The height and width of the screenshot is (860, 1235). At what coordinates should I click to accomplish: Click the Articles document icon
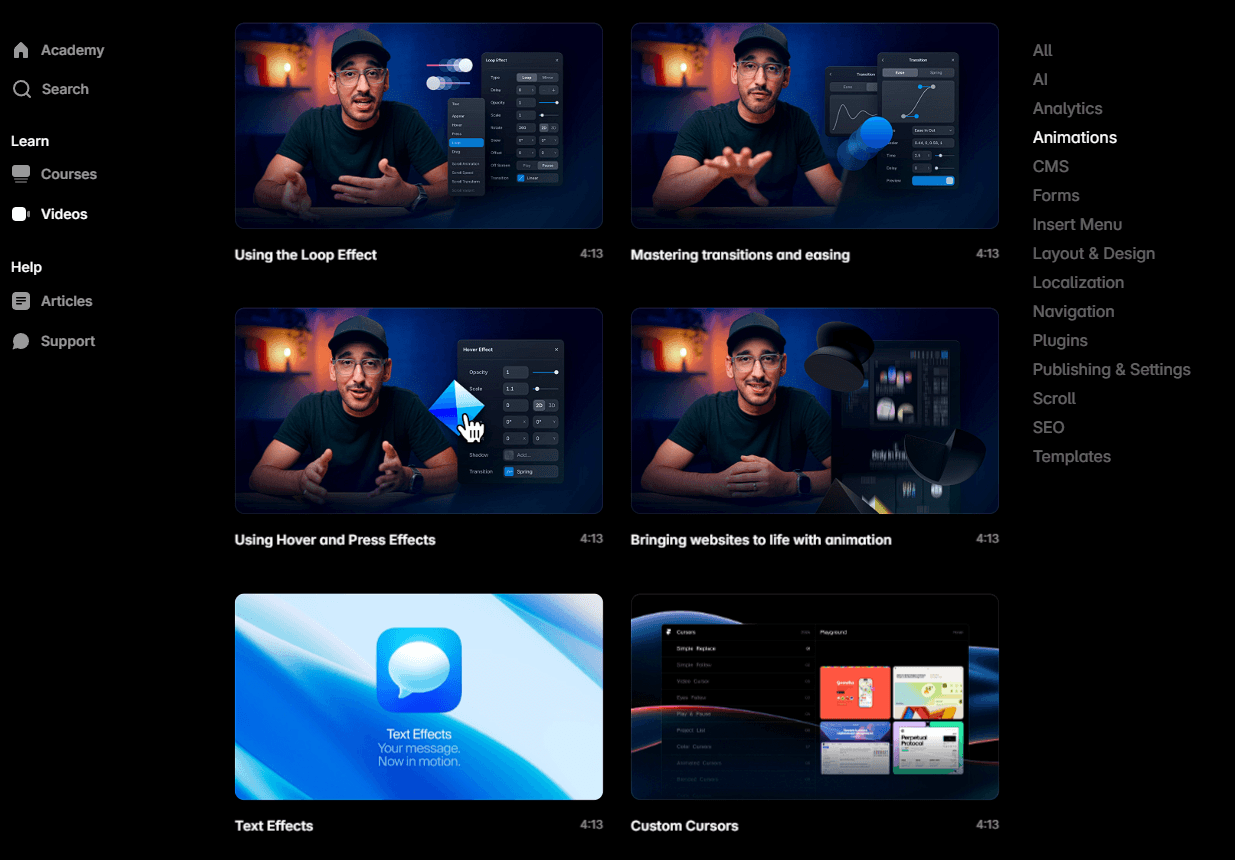point(21,301)
